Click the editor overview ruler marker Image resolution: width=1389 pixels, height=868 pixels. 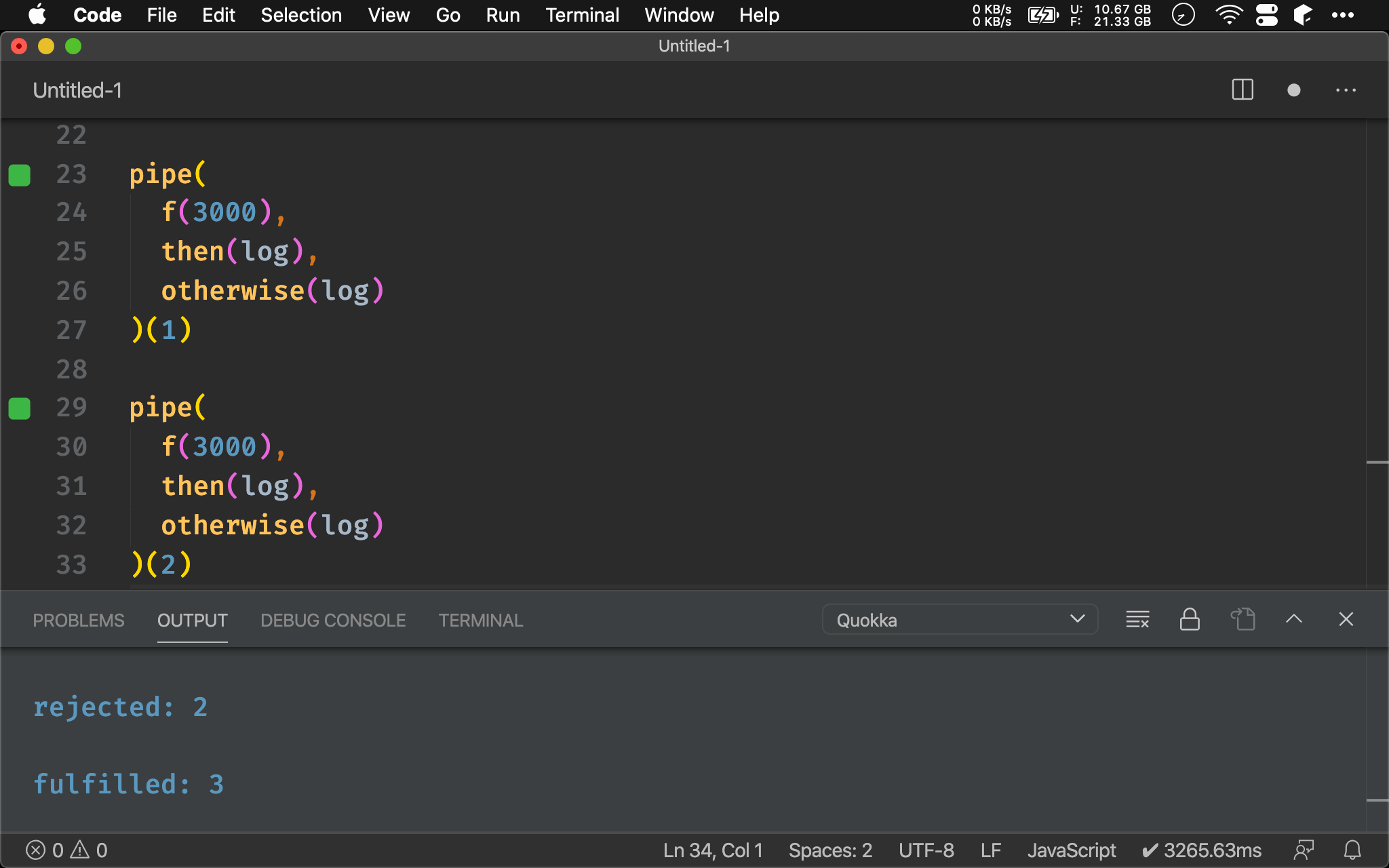[x=1377, y=462]
